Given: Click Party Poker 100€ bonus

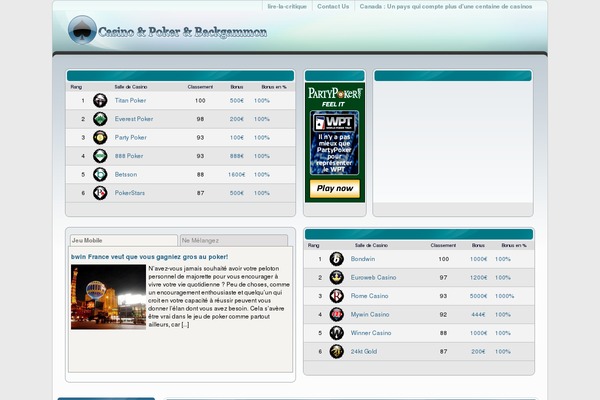Looking at the screenshot, I should coord(236,137).
